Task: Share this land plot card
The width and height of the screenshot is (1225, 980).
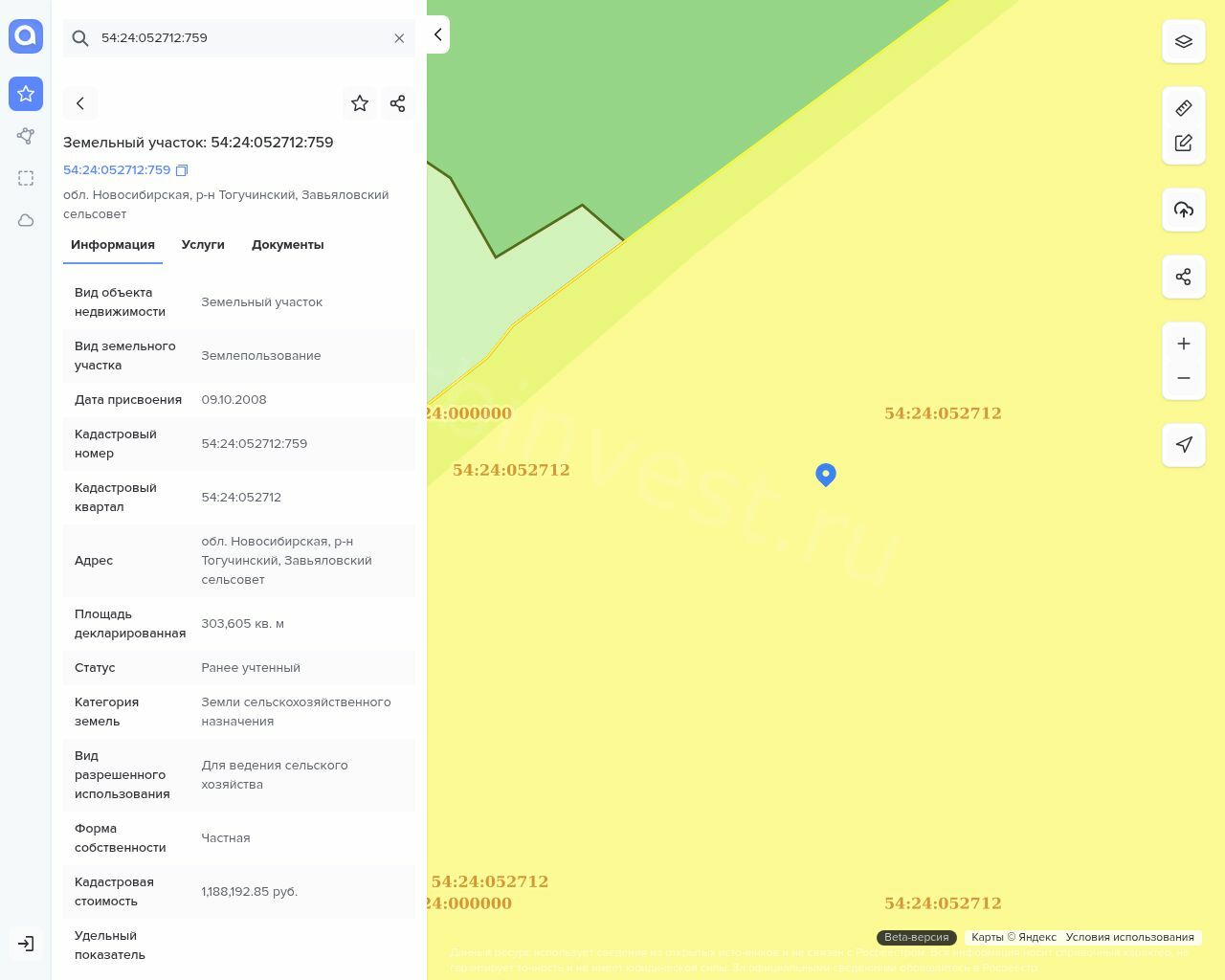Action: point(397,103)
